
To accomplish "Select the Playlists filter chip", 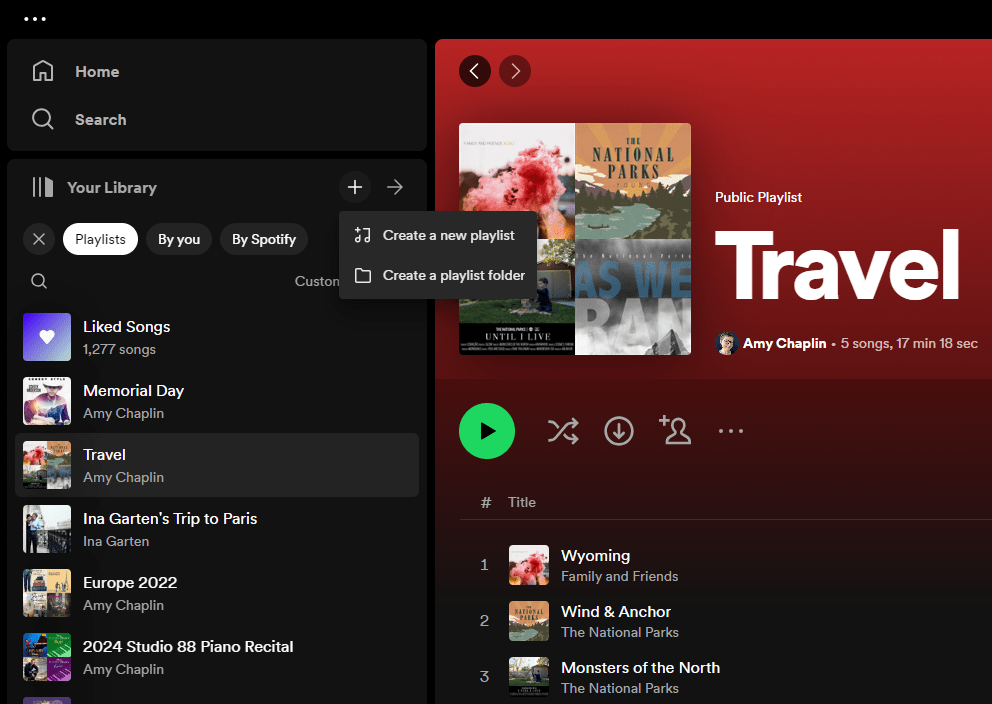I will click(x=101, y=239).
